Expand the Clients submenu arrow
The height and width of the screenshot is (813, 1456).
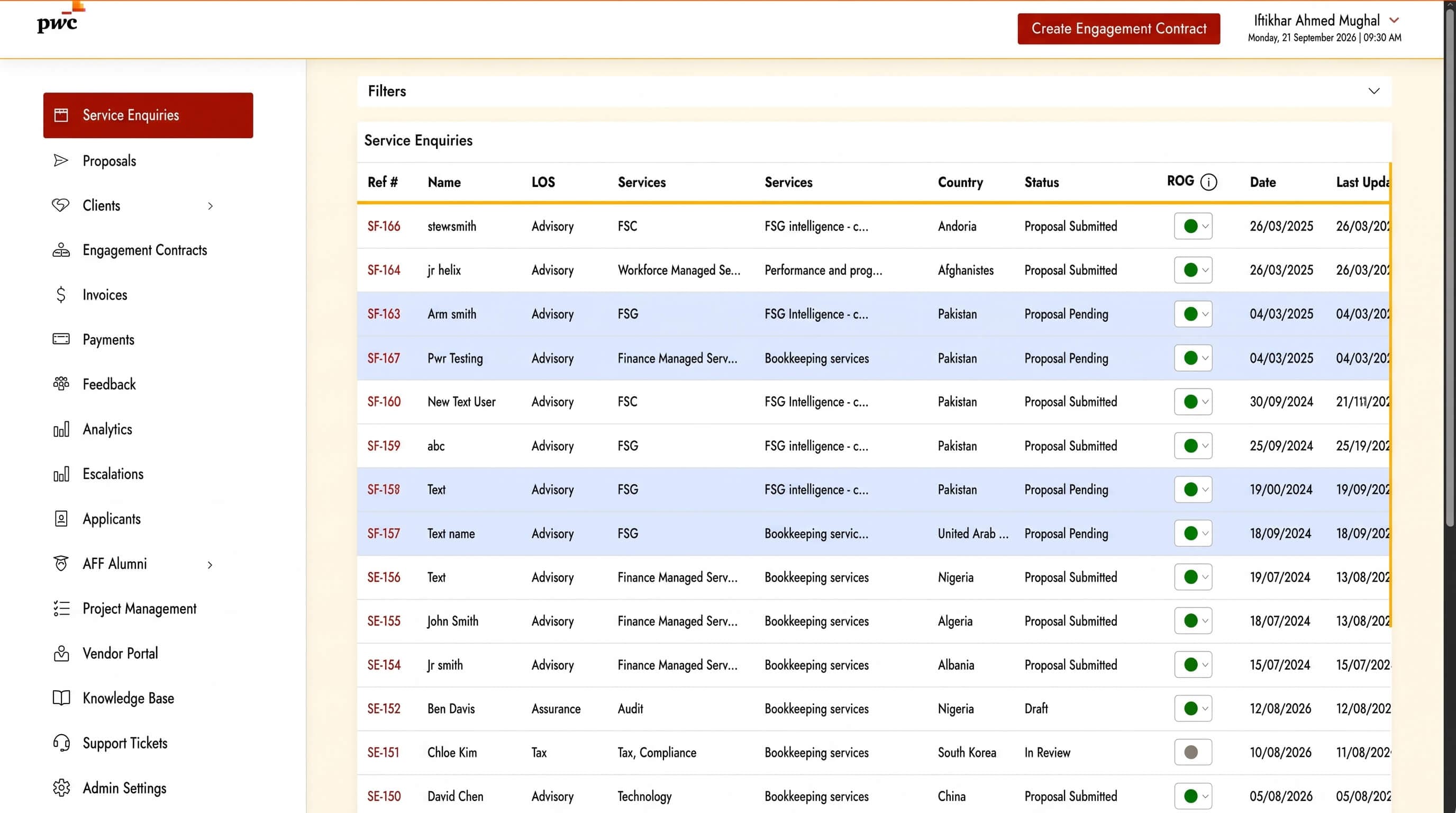click(210, 206)
